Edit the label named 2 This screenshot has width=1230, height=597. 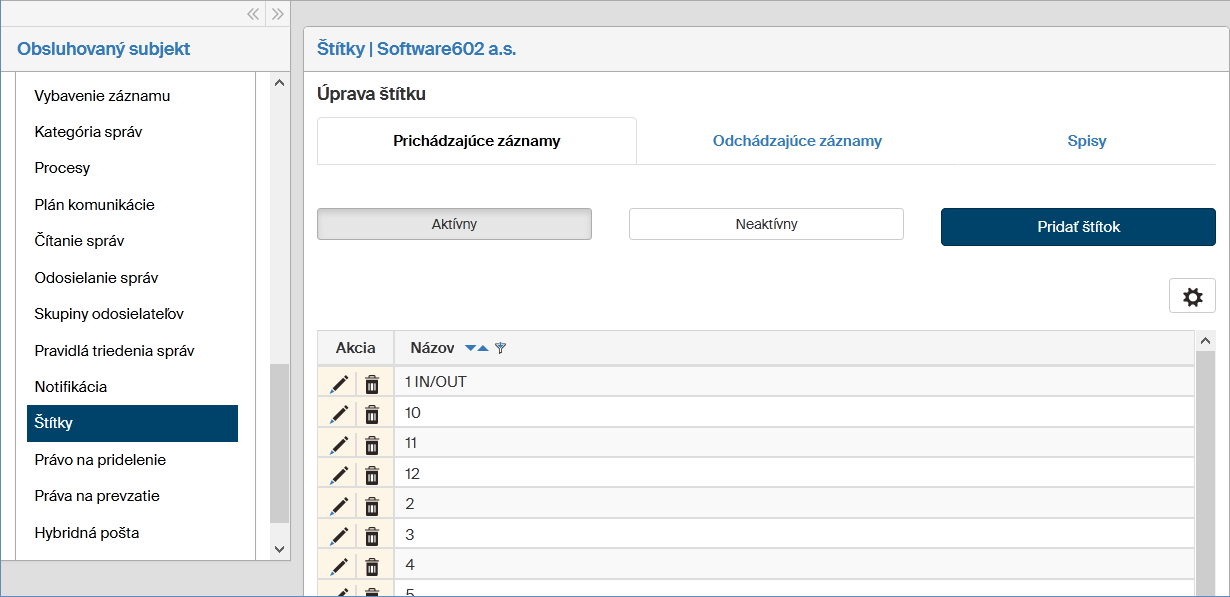pos(339,505)
